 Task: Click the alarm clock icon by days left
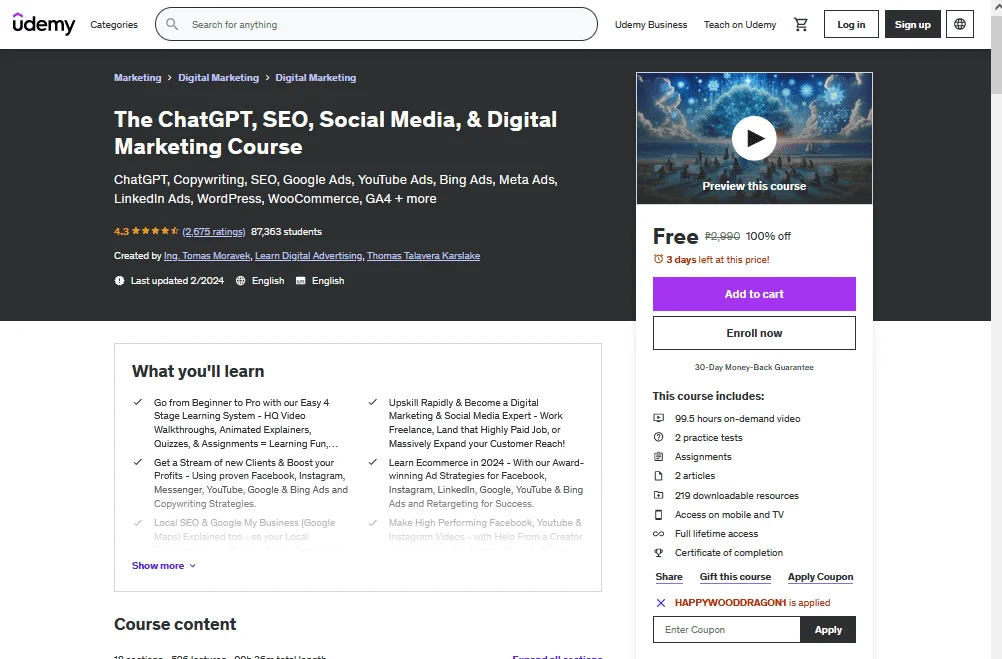658,259
